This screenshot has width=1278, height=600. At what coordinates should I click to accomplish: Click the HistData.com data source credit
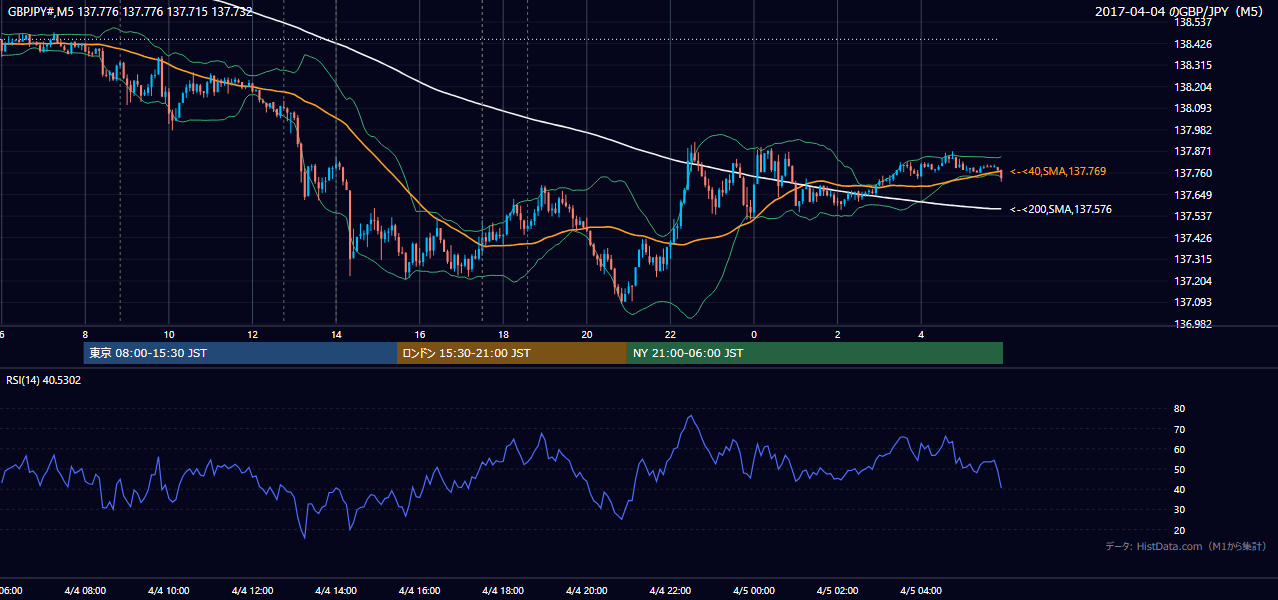click(1187, 546)
